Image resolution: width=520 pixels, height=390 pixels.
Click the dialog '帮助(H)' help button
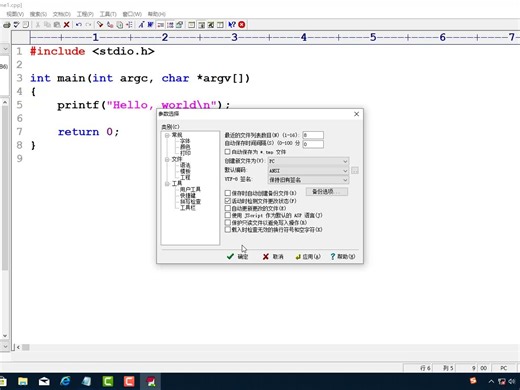343,256
